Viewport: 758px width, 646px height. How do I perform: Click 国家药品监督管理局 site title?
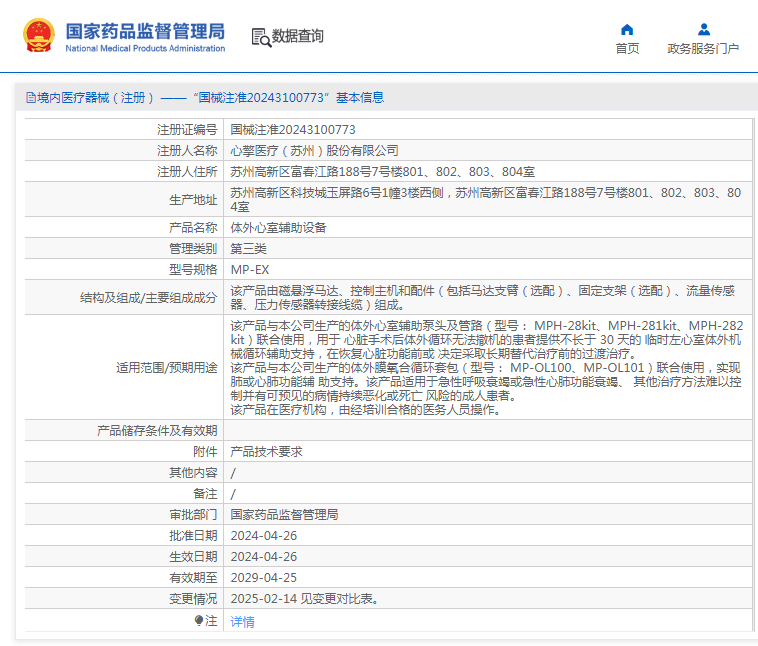click(145, 31)
